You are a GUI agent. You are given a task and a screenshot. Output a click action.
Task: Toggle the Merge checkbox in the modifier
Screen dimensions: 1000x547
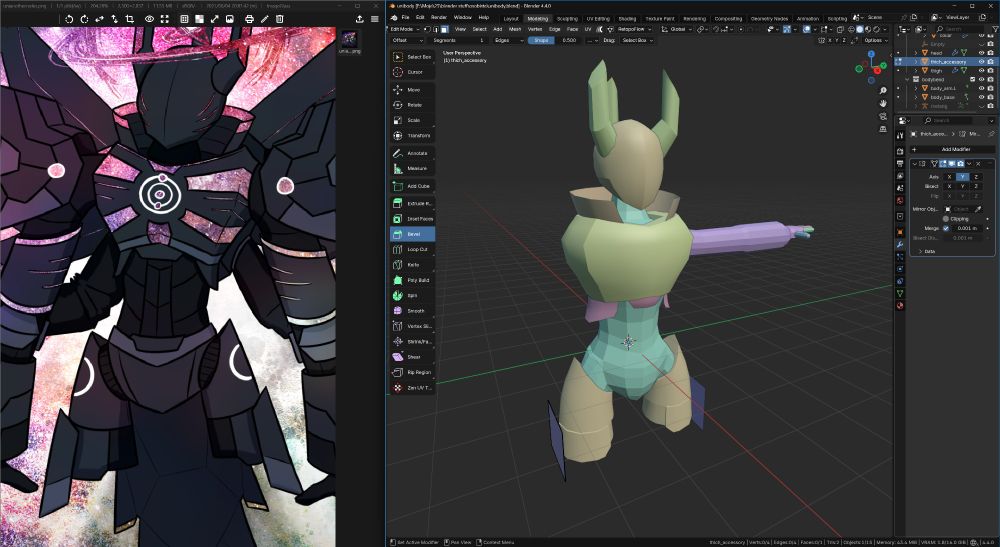[946, 228]
